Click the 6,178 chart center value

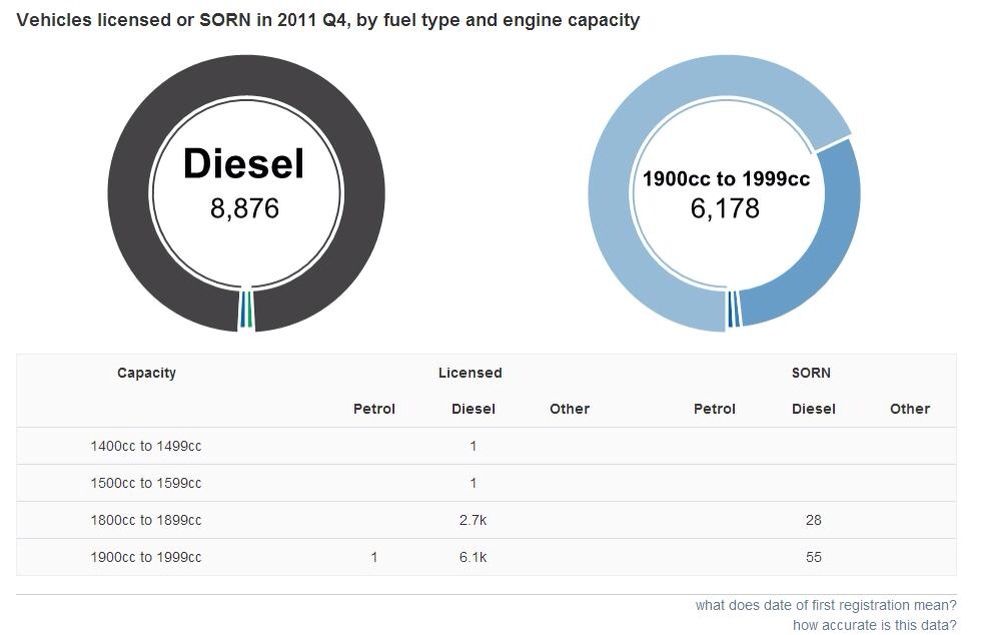tap(725, 209)
